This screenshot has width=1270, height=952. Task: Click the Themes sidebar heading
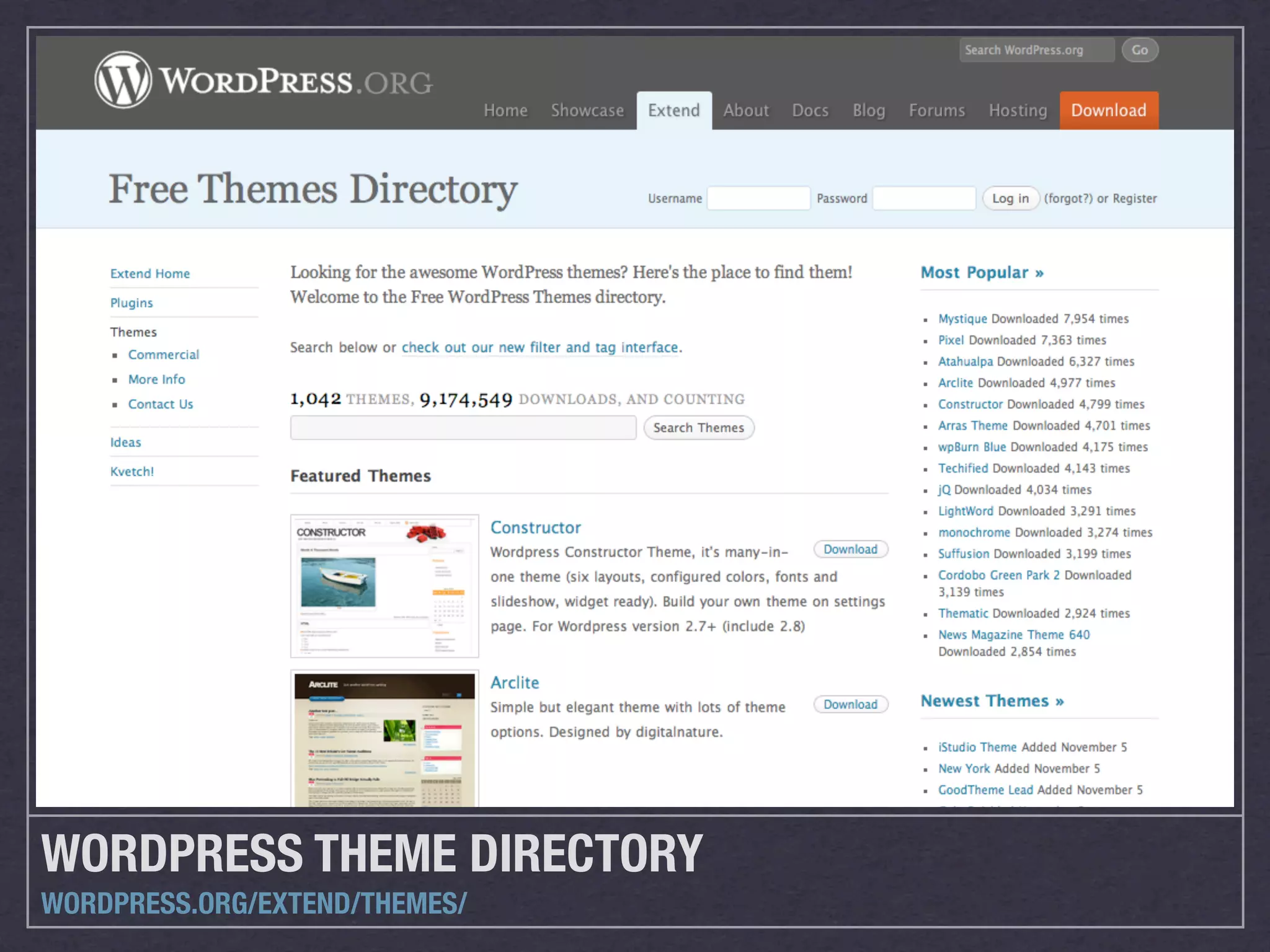(x=133, y=332)
